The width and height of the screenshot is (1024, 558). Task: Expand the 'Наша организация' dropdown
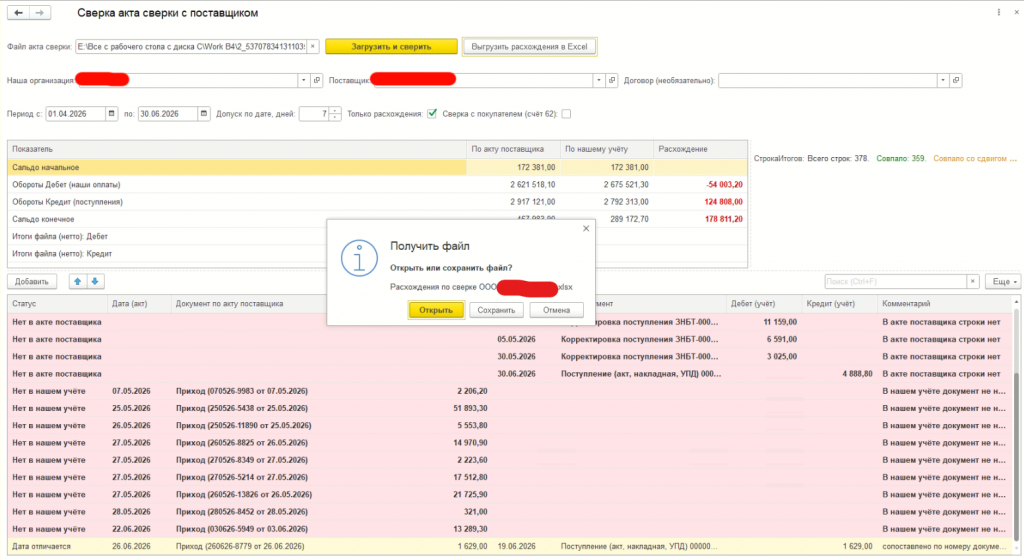pos(304,80)
